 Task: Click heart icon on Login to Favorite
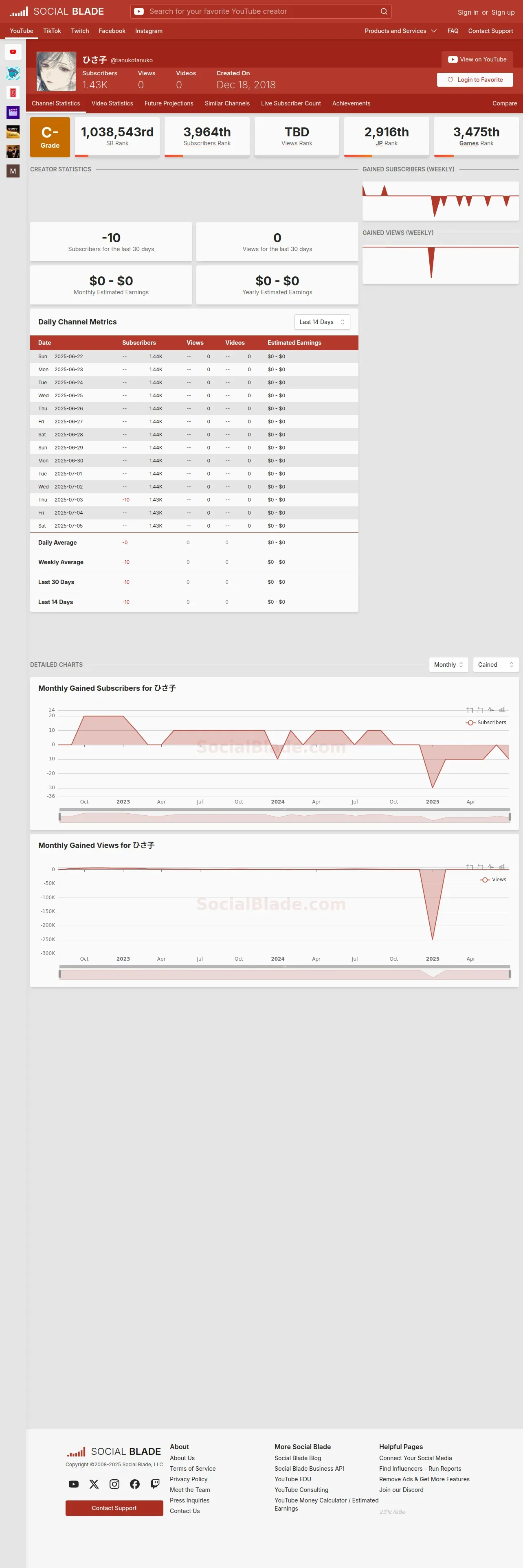pyautogui.click(x=450, y=80)
